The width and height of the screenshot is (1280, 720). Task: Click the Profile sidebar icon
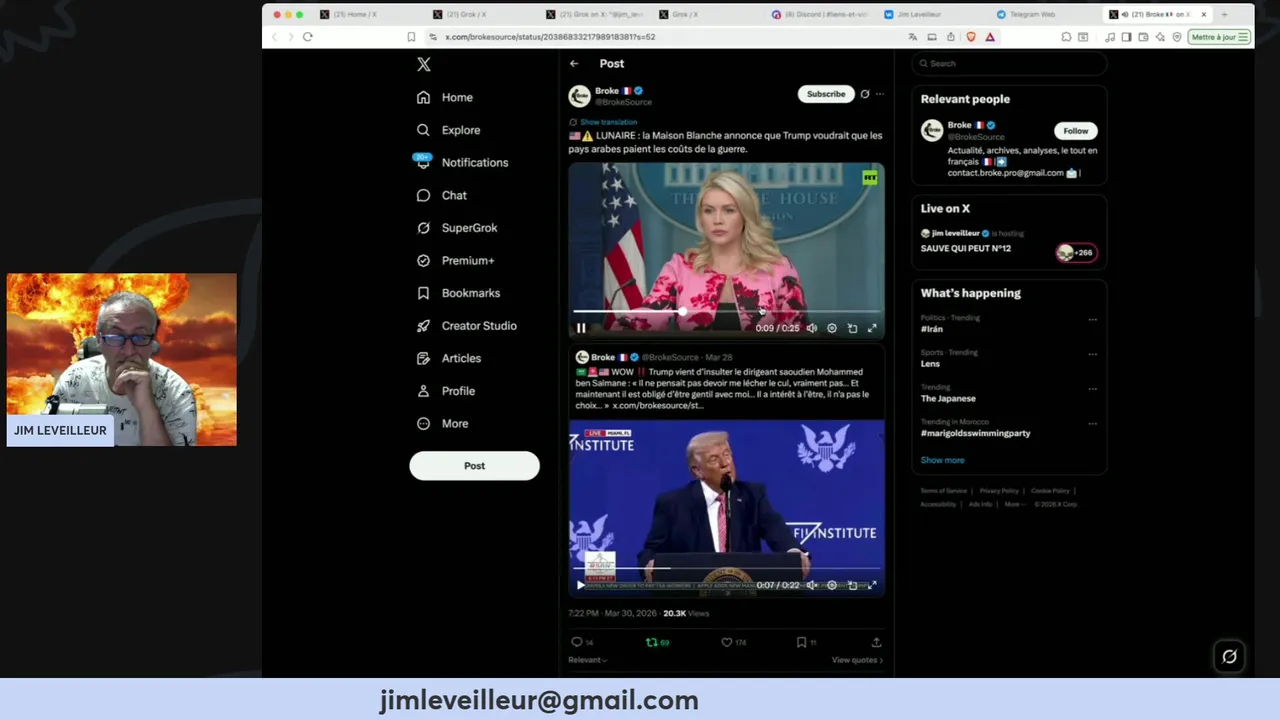pos(423,391)
